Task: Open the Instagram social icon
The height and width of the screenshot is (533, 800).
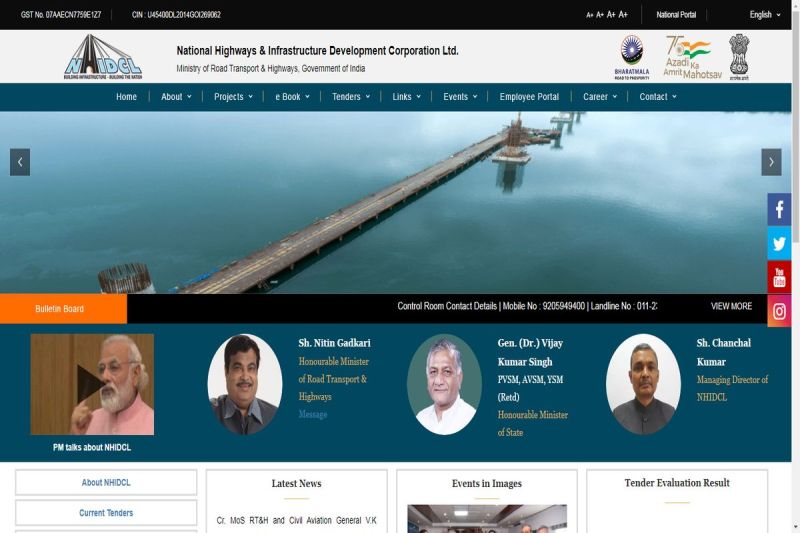Action: tap(779, 311)
